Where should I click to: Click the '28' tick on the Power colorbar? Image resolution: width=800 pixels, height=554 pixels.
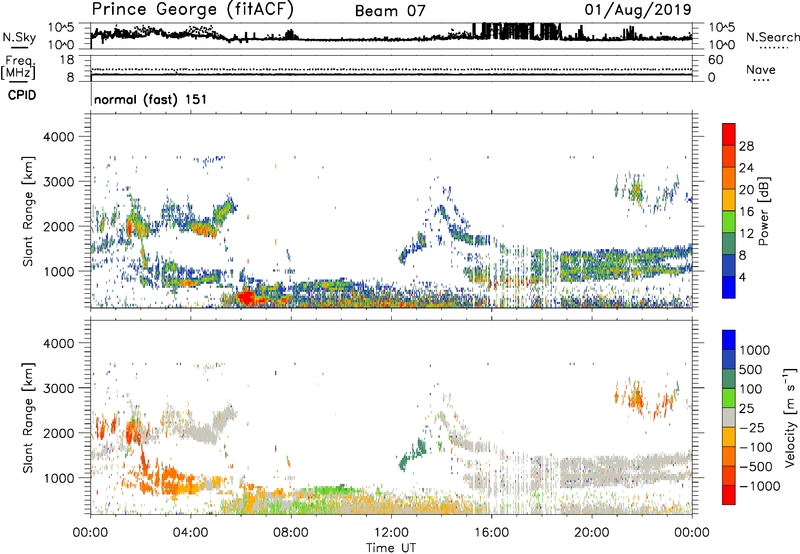746,146
